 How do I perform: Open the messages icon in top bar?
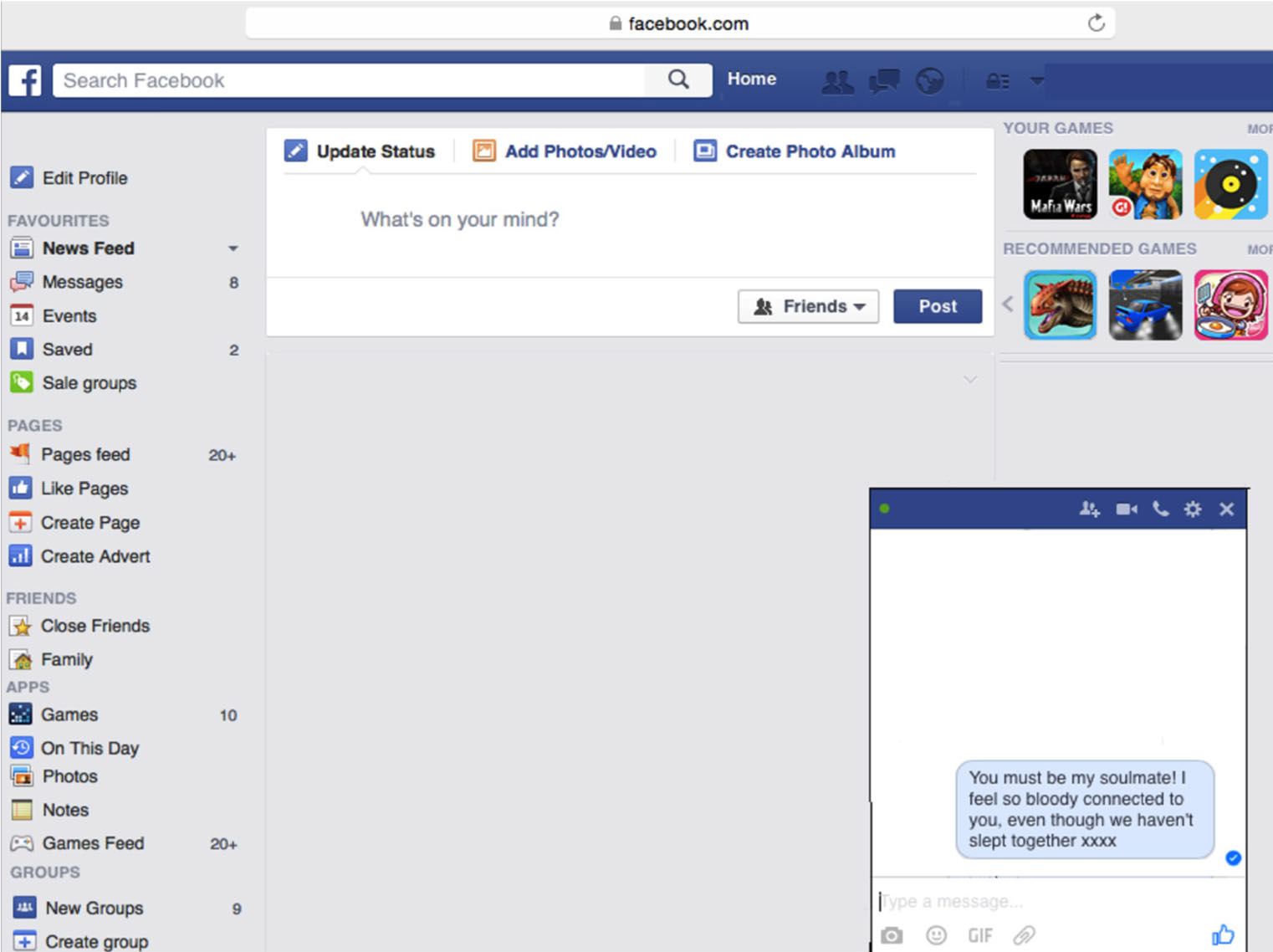click(883, 81)
